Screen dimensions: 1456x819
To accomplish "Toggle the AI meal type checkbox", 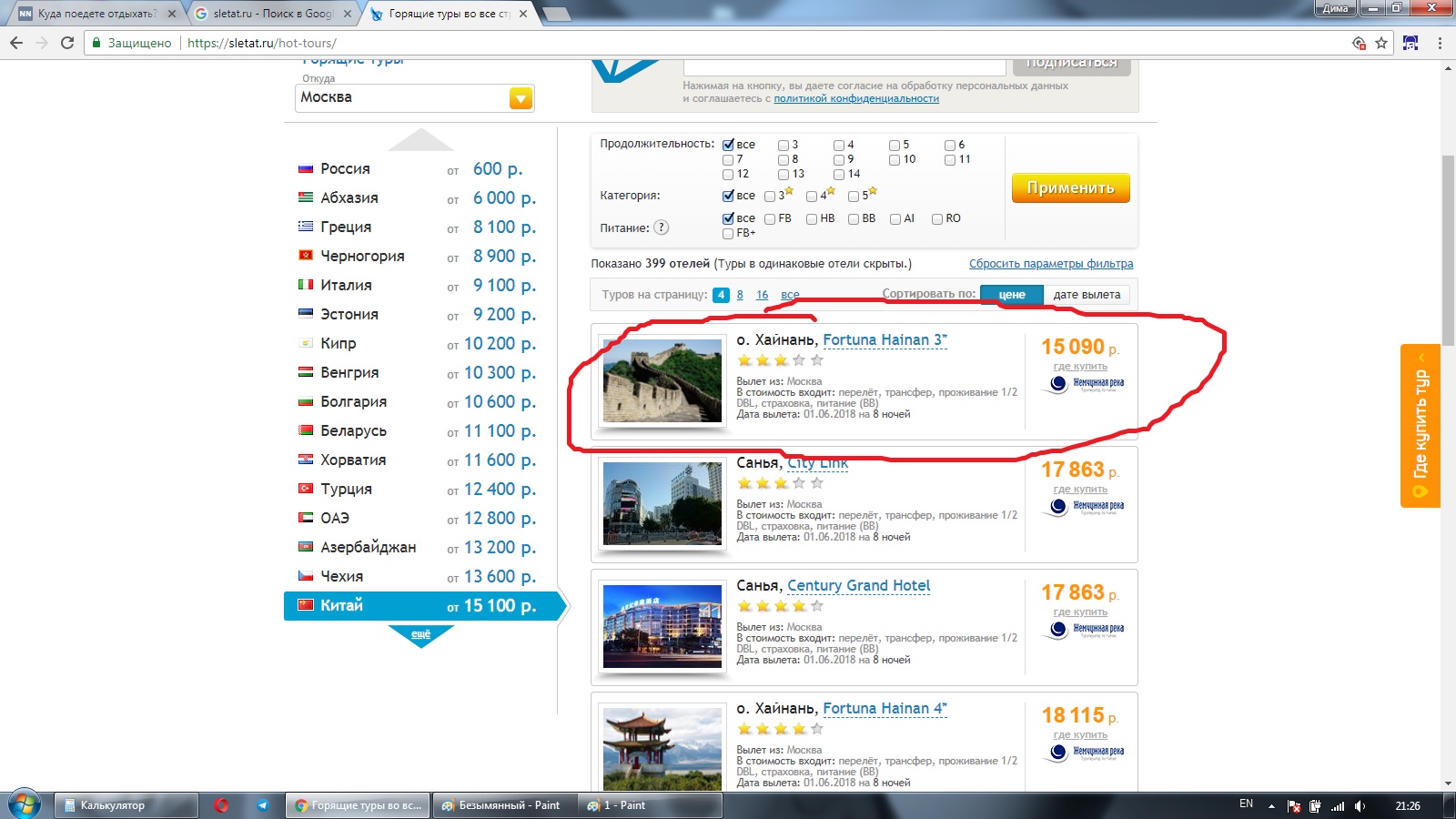I will (895, 218).
